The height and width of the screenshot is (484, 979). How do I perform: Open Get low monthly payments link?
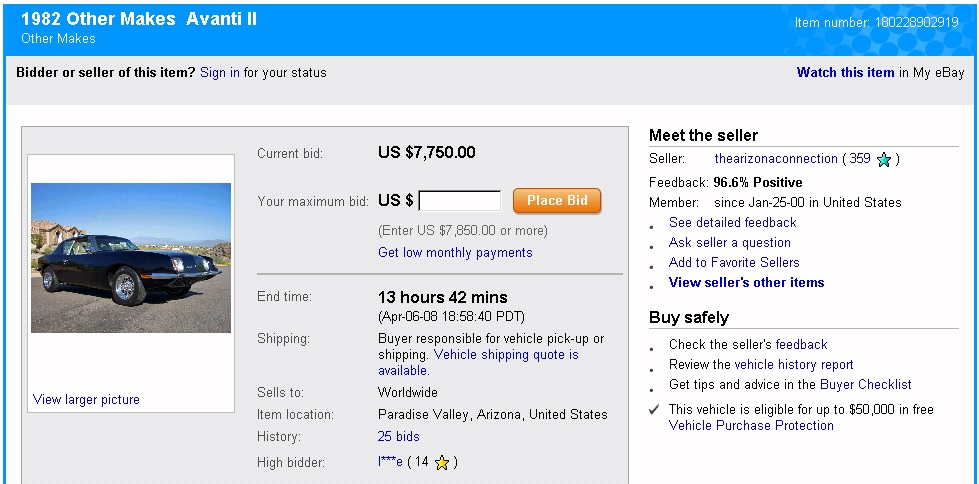point(455,253)
